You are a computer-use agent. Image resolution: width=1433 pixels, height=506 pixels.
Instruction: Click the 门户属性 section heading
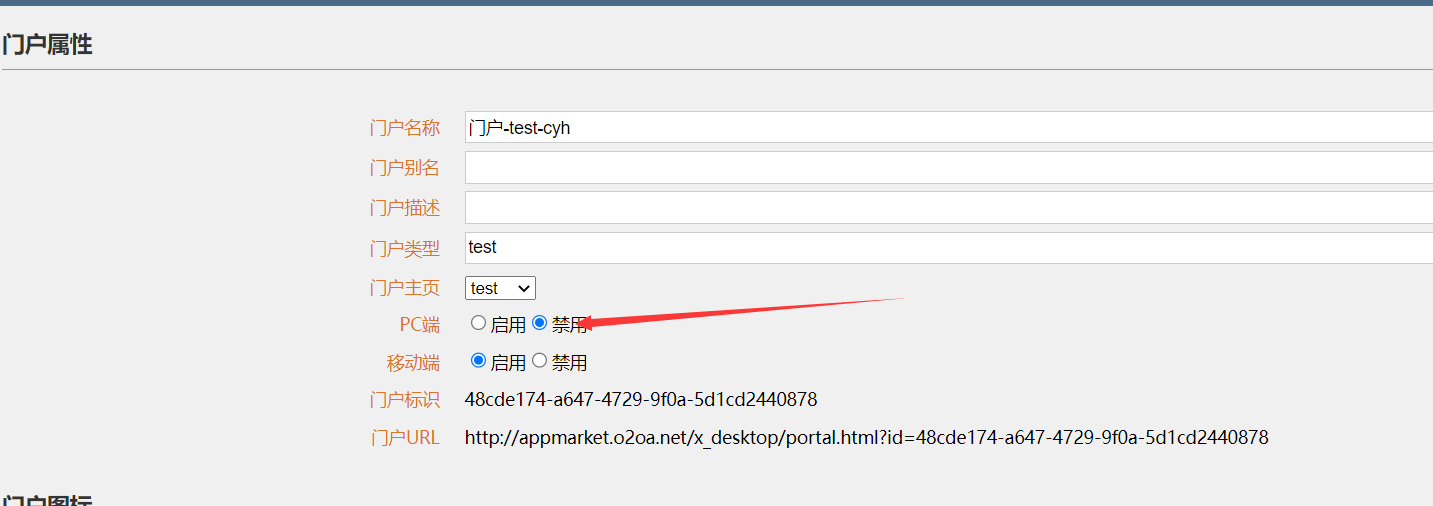tap(47, 45)
